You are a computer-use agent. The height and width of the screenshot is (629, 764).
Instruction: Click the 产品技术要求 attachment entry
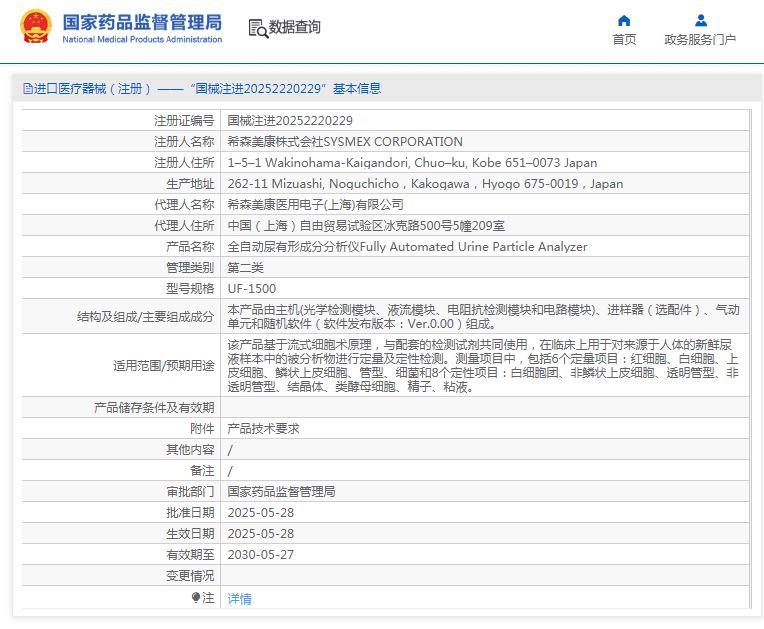pyautogui.click(x=263, y=428)
